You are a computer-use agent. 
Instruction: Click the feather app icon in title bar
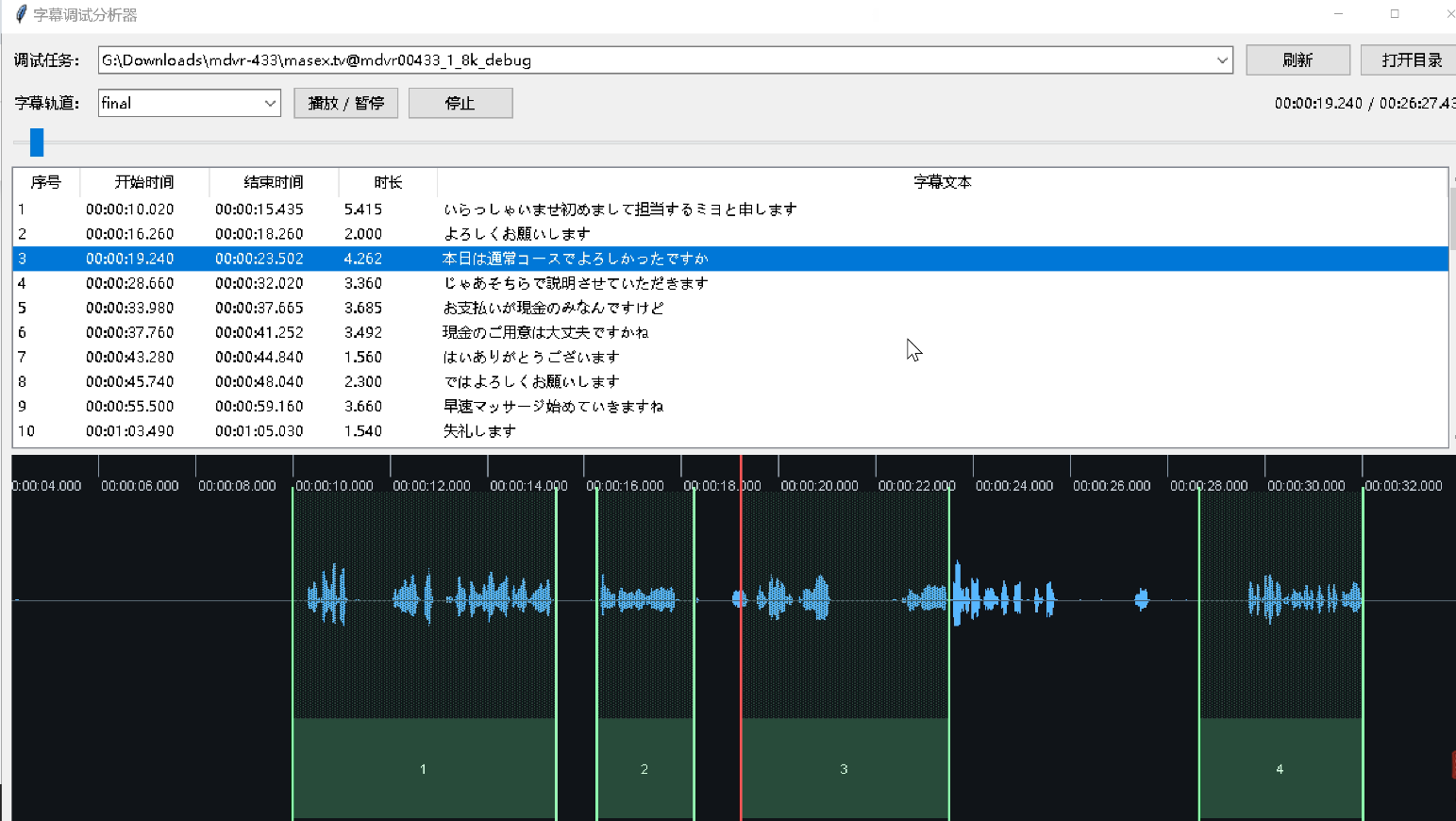click(x=21, y=14)
